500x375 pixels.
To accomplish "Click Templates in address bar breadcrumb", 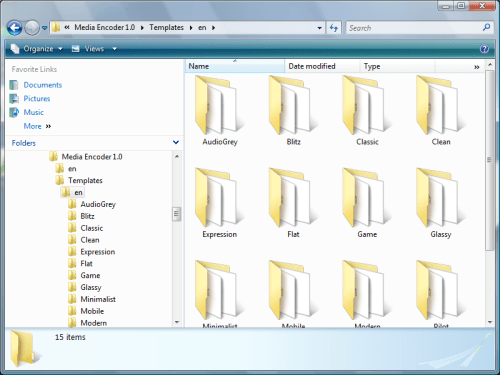I will click(x=166, y=28).
